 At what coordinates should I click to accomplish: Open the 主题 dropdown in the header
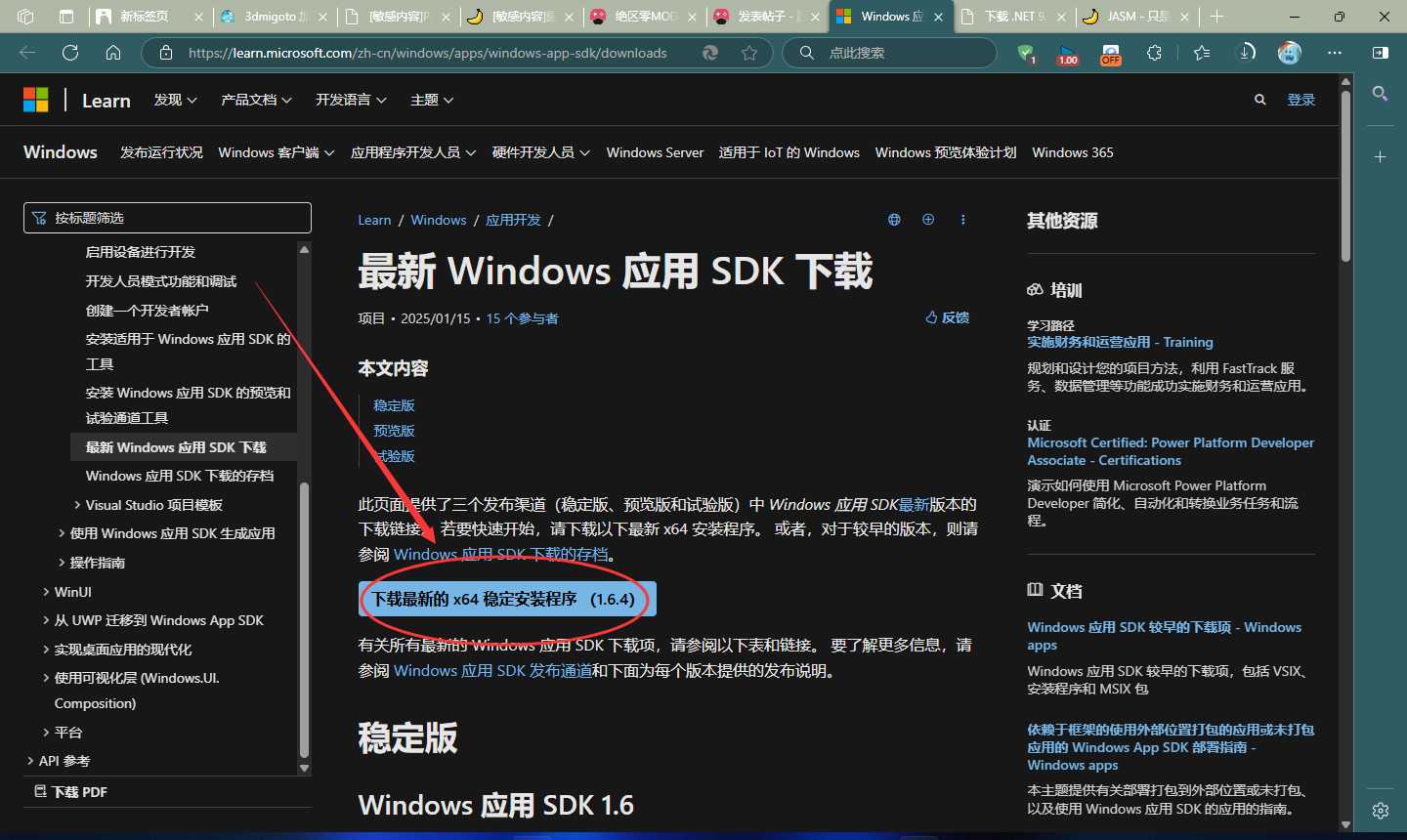click(430, 99)
